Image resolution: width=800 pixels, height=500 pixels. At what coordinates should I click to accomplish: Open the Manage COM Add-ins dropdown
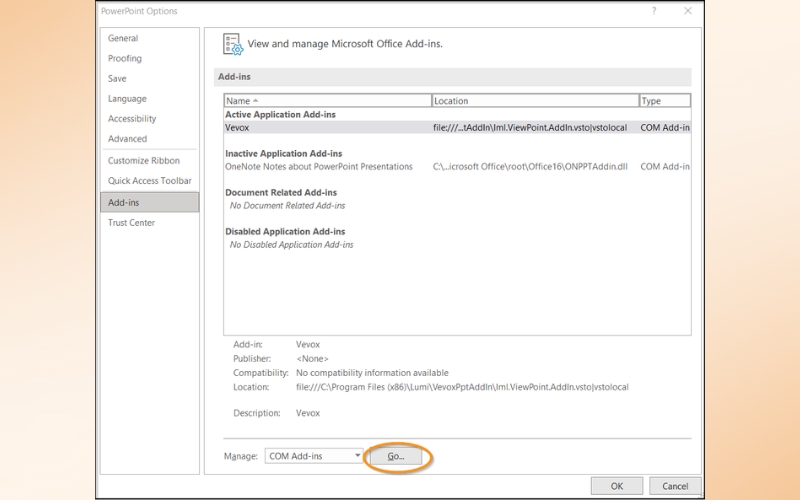[x=314, y=456]
